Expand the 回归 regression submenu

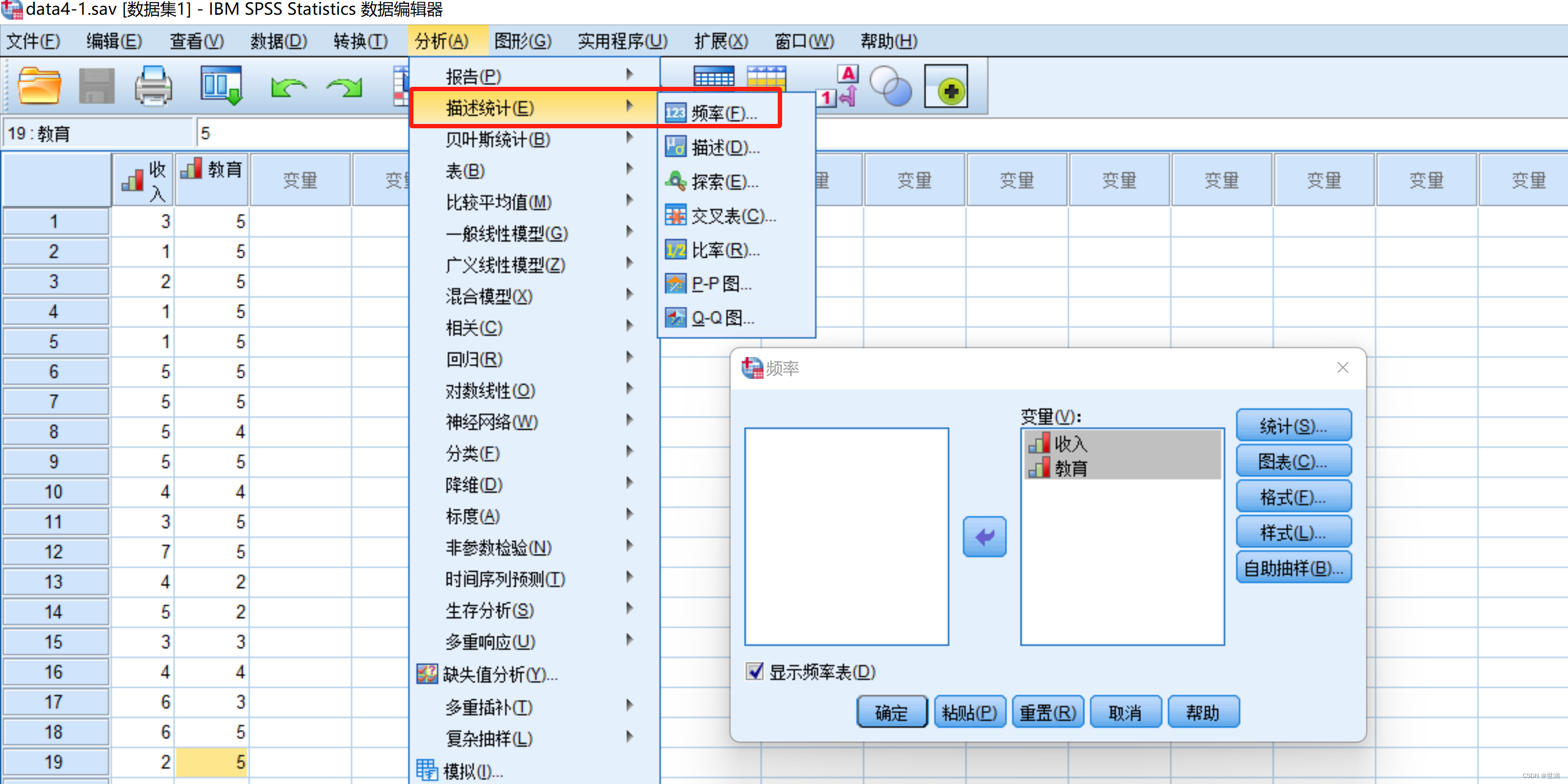click(474, 359)
